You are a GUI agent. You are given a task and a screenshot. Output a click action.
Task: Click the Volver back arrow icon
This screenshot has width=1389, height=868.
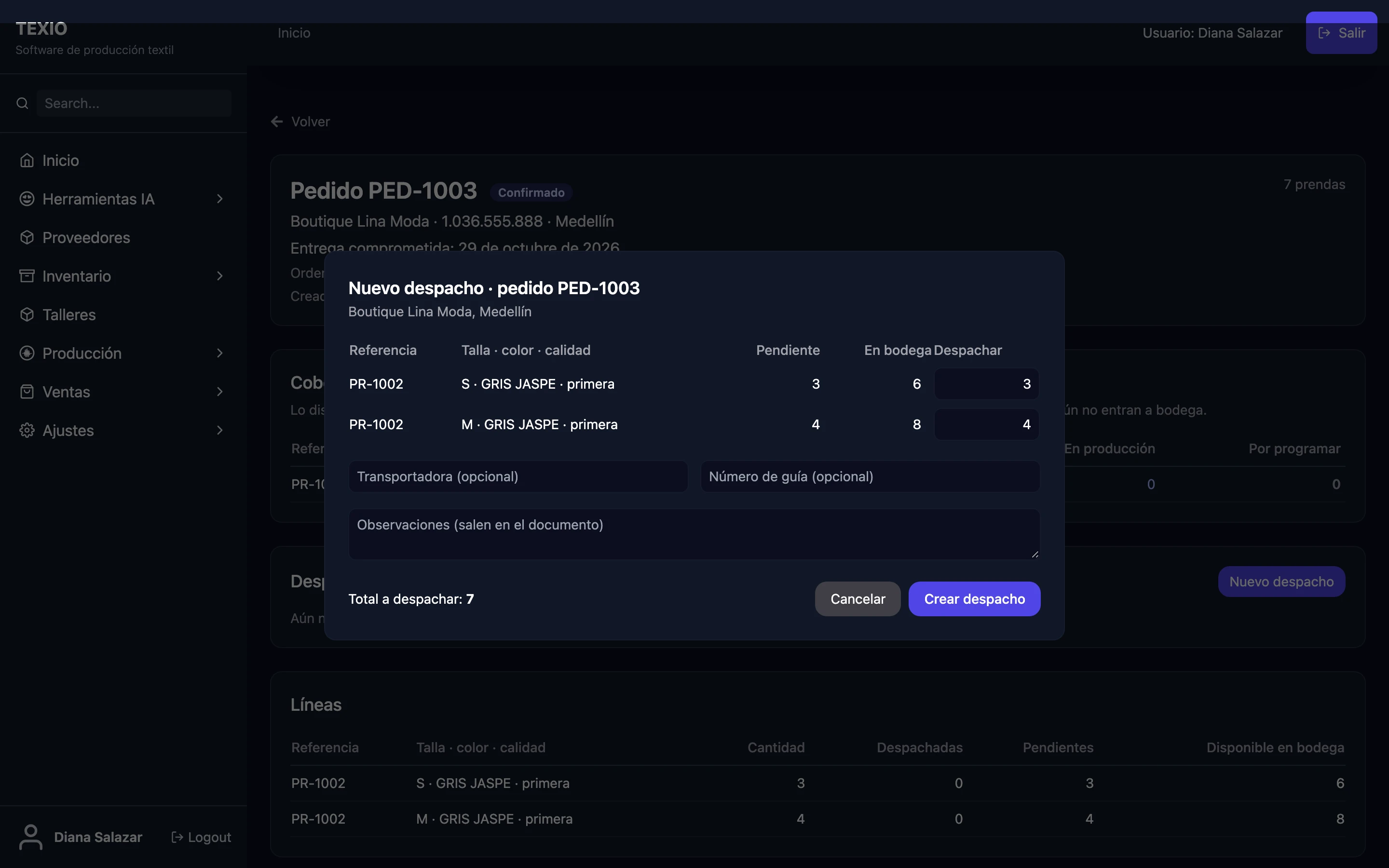[277, 122]
